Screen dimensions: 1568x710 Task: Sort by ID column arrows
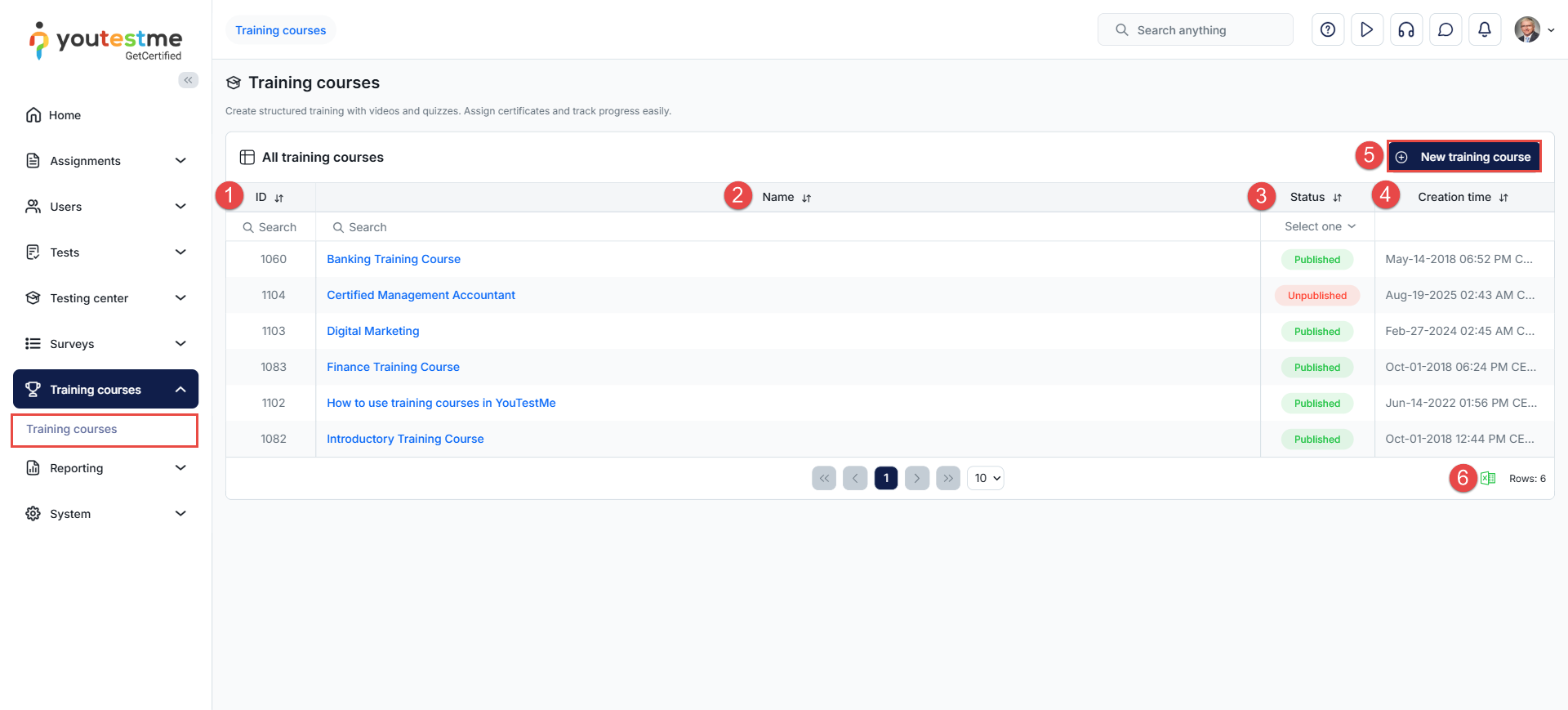pyautogui.click(x=279, y=198)
